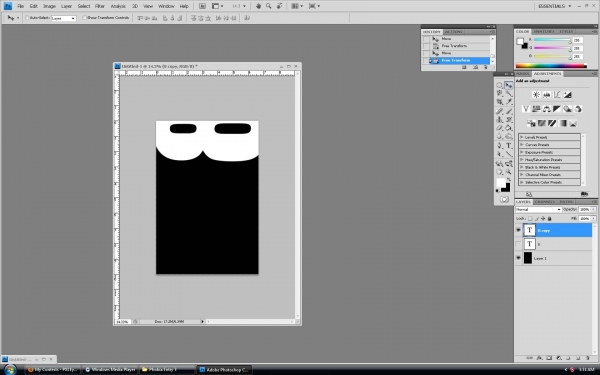Select the Line shape tool
The image size is (600, 375).
click(509, 154)
